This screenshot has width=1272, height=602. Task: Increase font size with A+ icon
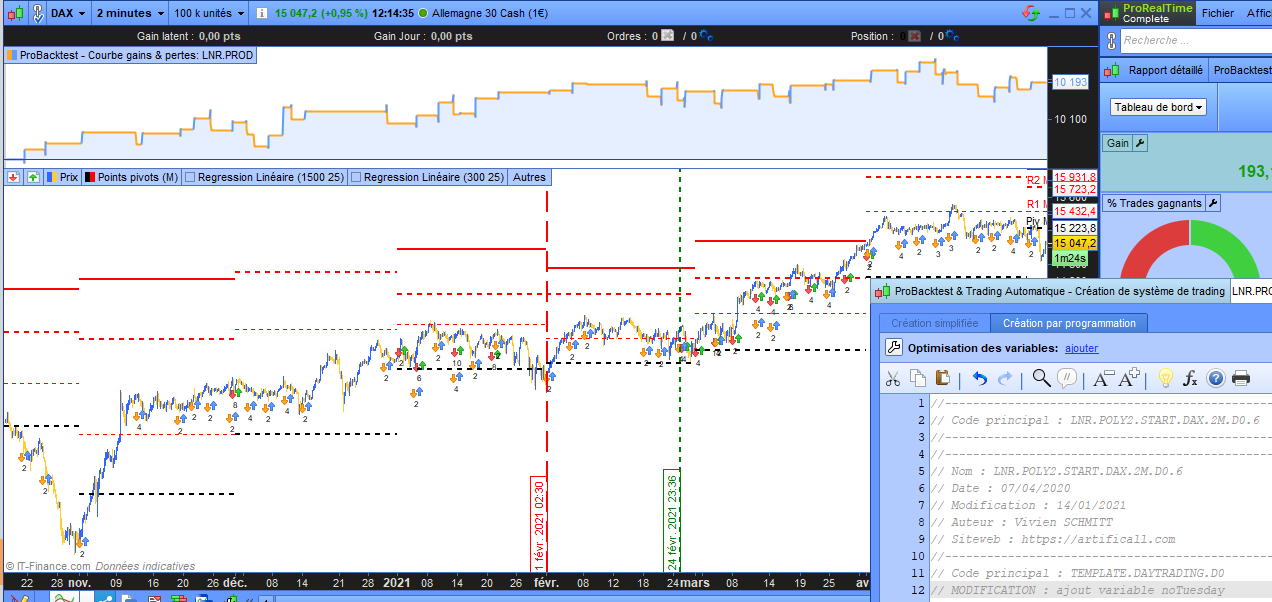pyautogui.click(x=1129, y=378)
